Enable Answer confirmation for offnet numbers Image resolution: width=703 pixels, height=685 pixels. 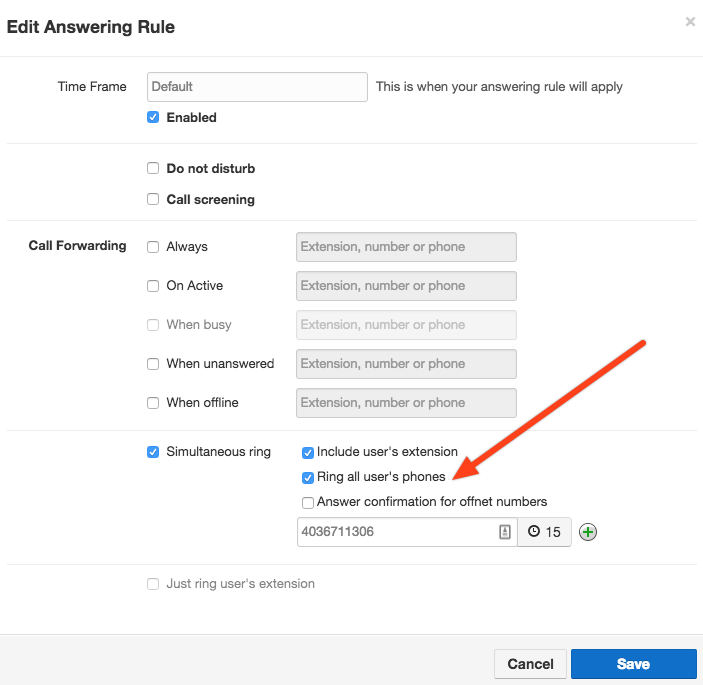[x=308, y=502]
